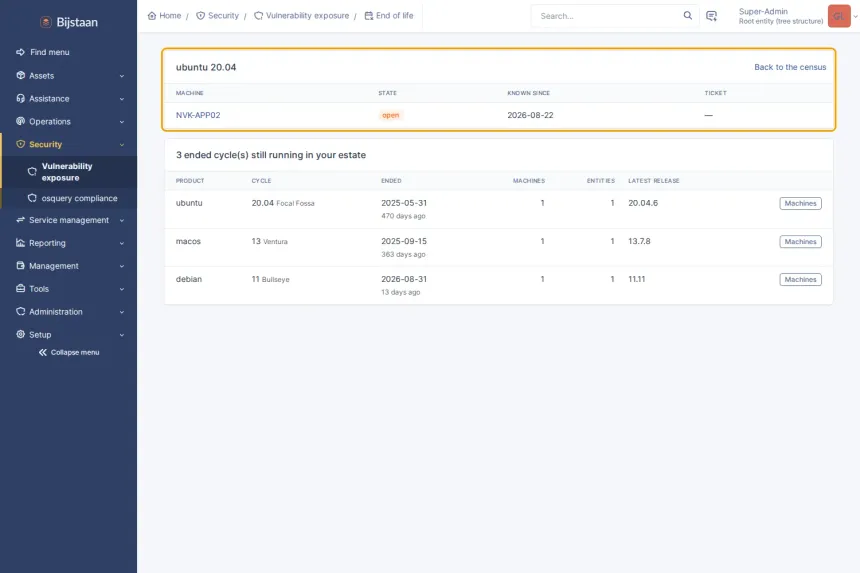
Task: Click the Collapse menu double-chevron icon
Action: coord(43,353)
